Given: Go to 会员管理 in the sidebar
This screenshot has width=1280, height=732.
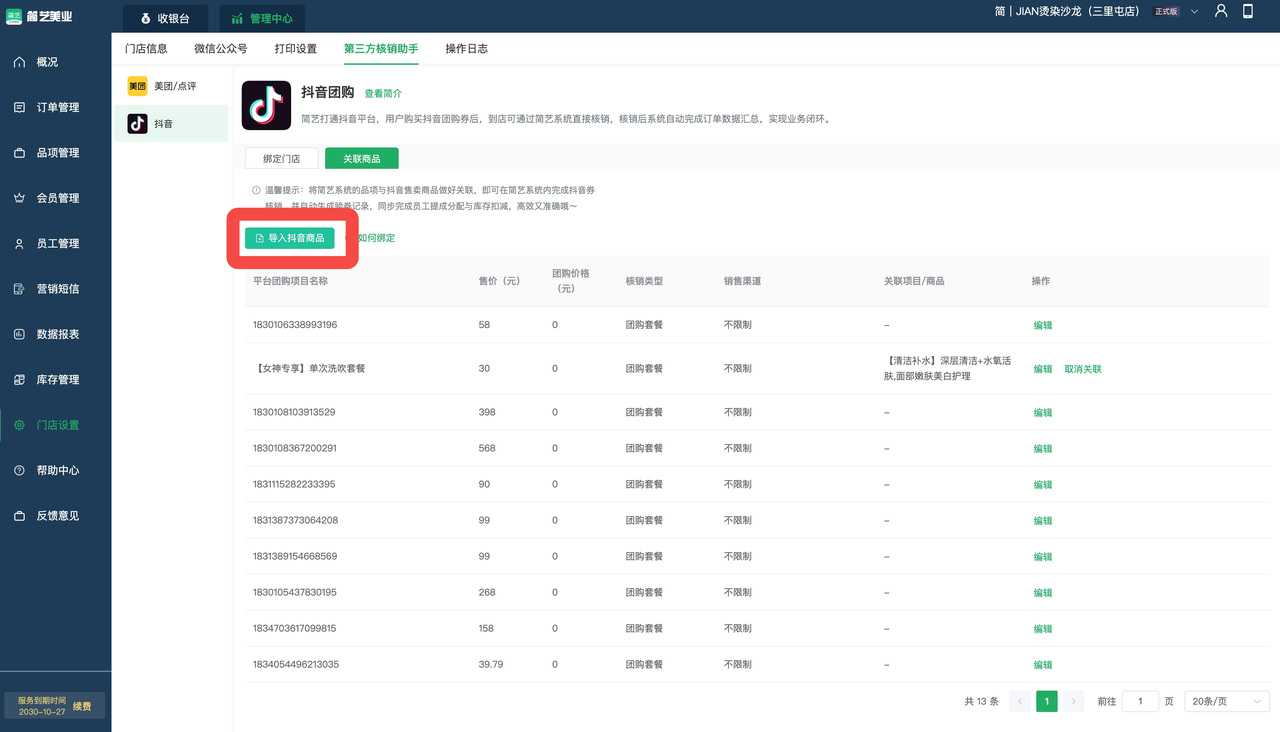Looking at the screenshot, I should pos(57,198).
